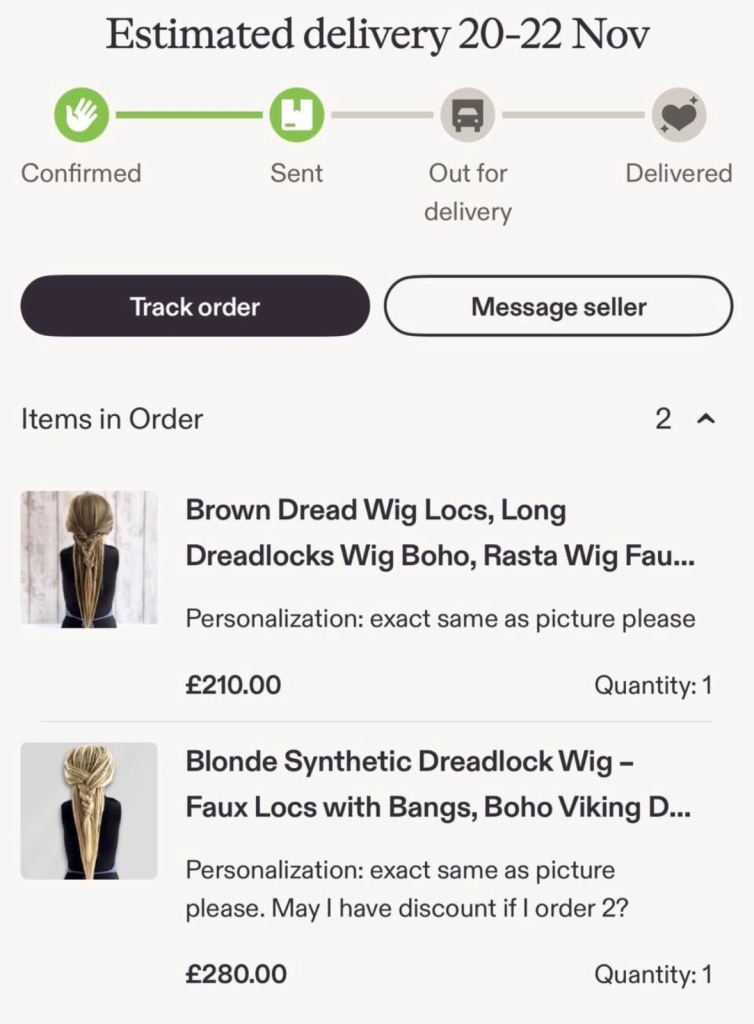This screenshot has width=754, height=1024.
Task: Open the Blonde Synthetic Dreadlock Wig title
Action: [x=438, y=784]
